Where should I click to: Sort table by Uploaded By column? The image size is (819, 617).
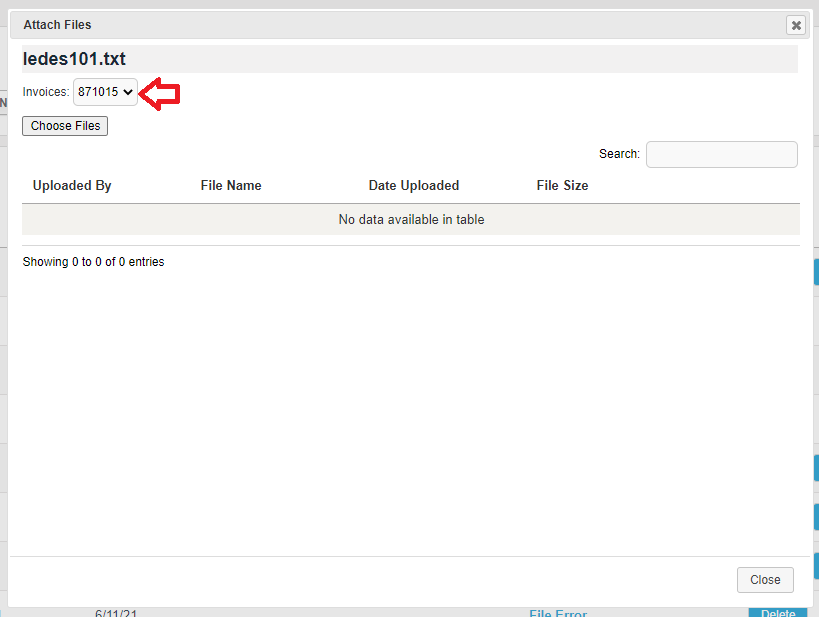pyautogui.click(x=72, y=185)
